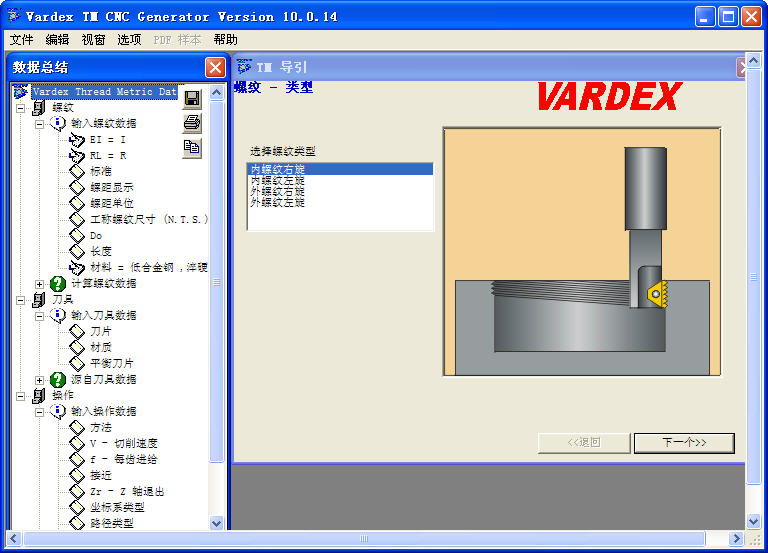Click the diamond icon beside 刀片
The height and width of the screenshot is (553, 768).
tap(77, 332)
